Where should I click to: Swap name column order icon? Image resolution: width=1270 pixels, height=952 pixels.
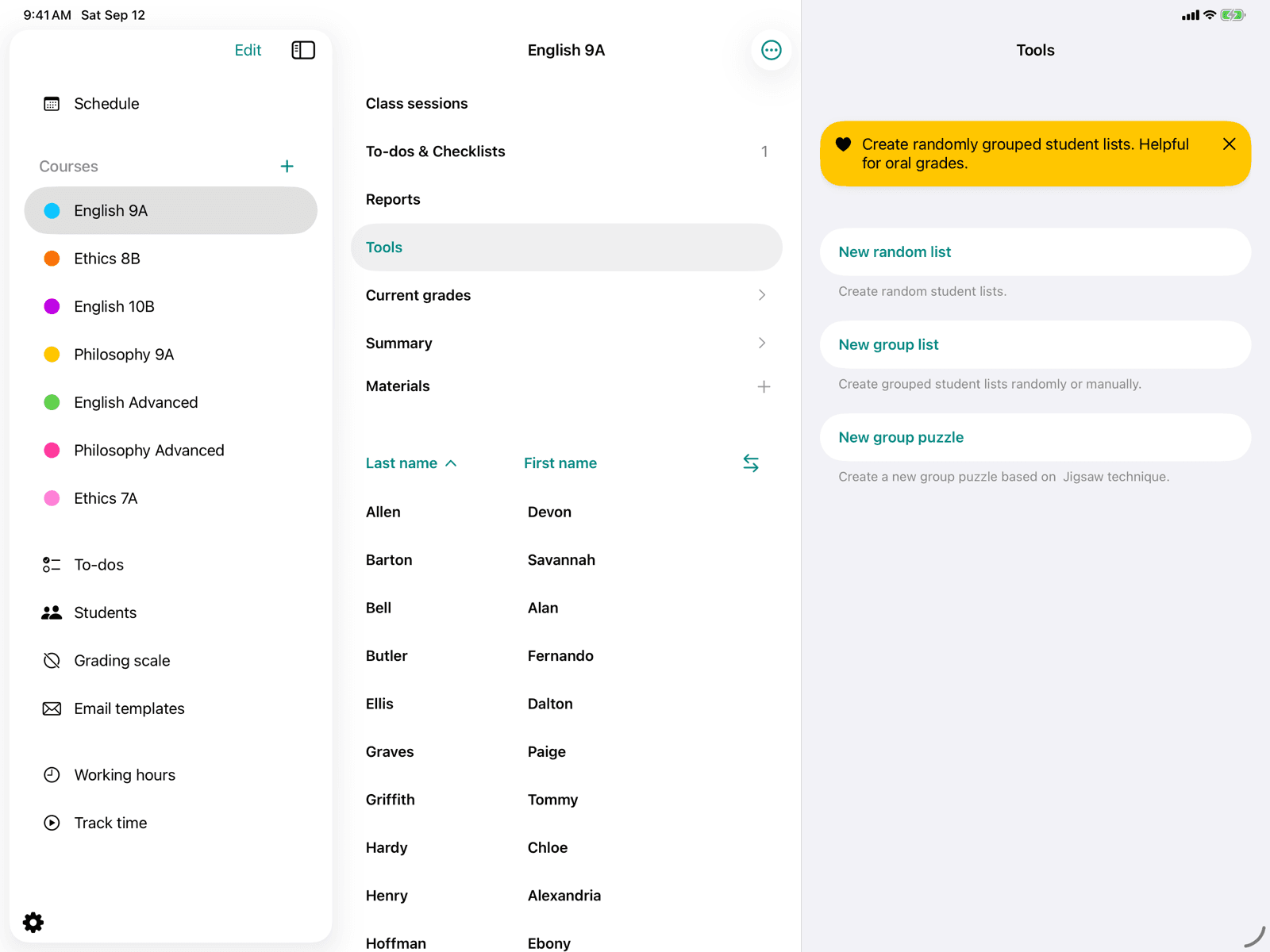[751, 463]
